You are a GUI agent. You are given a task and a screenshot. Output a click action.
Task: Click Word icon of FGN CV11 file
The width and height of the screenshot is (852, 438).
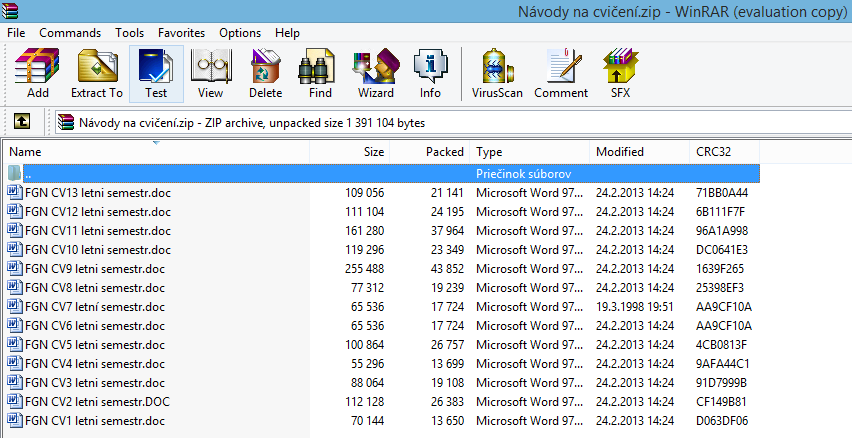[x=15, y=230]
